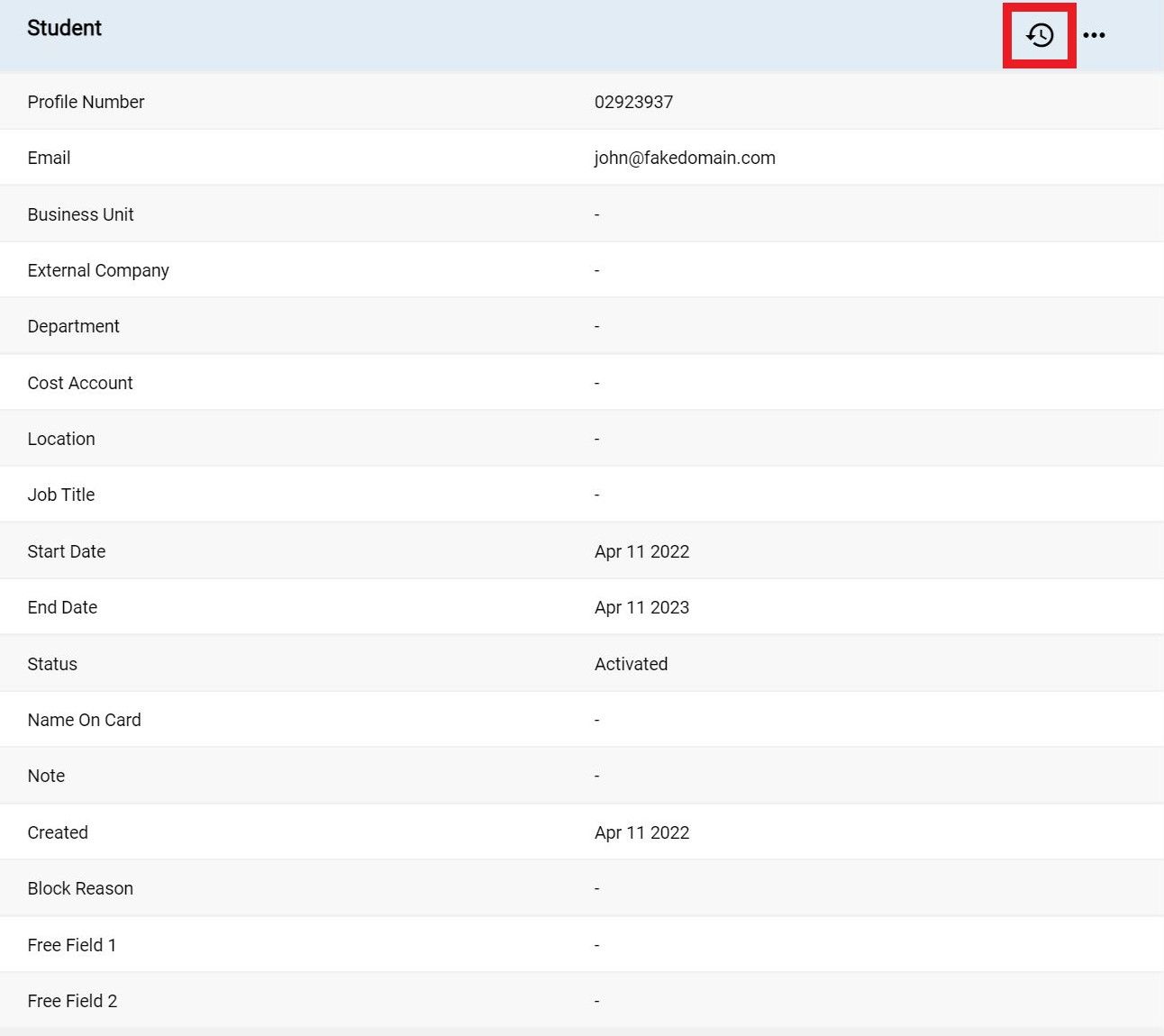Click the Cost Account row value

pos(596,382)
